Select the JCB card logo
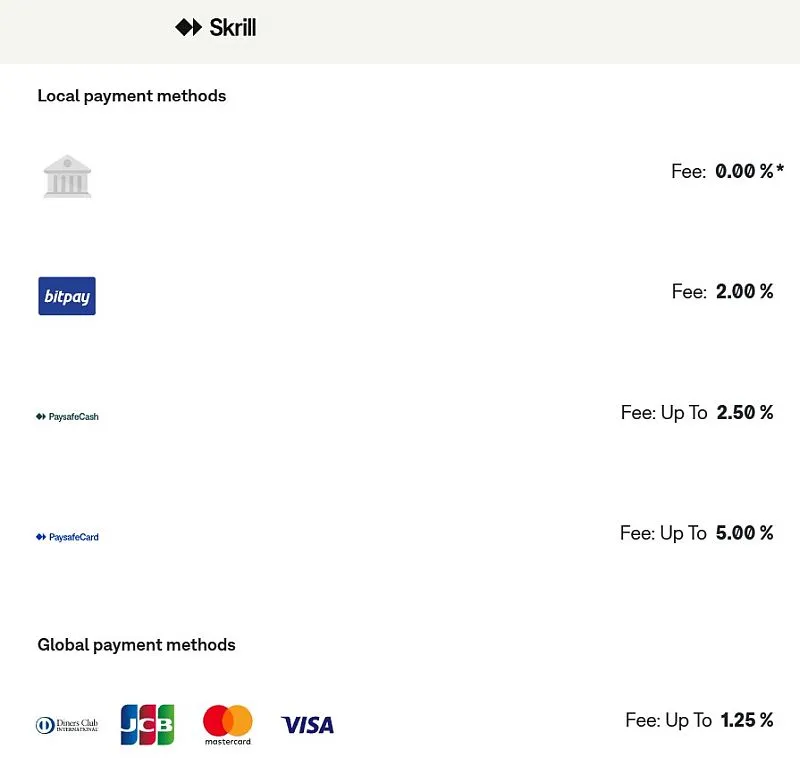This screenshot has width=800, height=758. 147,725
